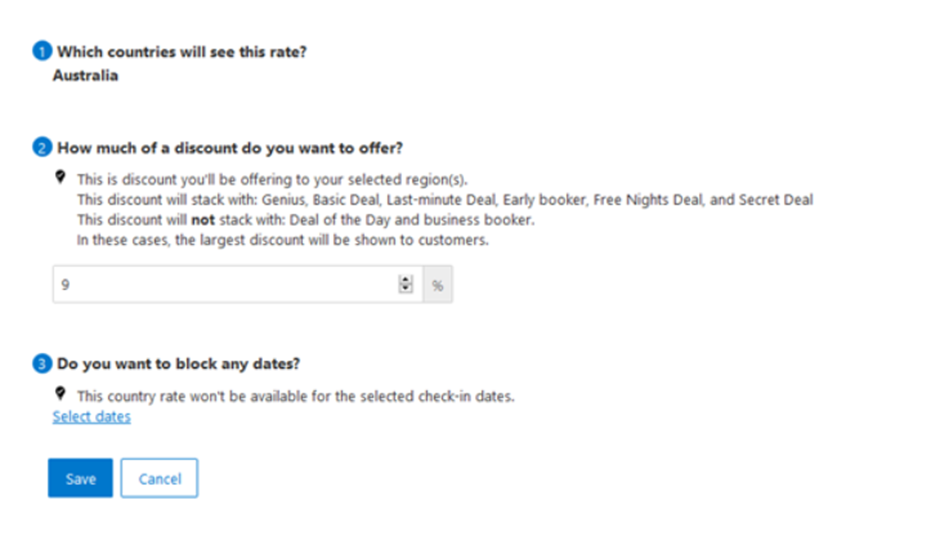Screen dimensions: 940x545
Task: Increase discount with the up arrow
Action: (405, 280)
